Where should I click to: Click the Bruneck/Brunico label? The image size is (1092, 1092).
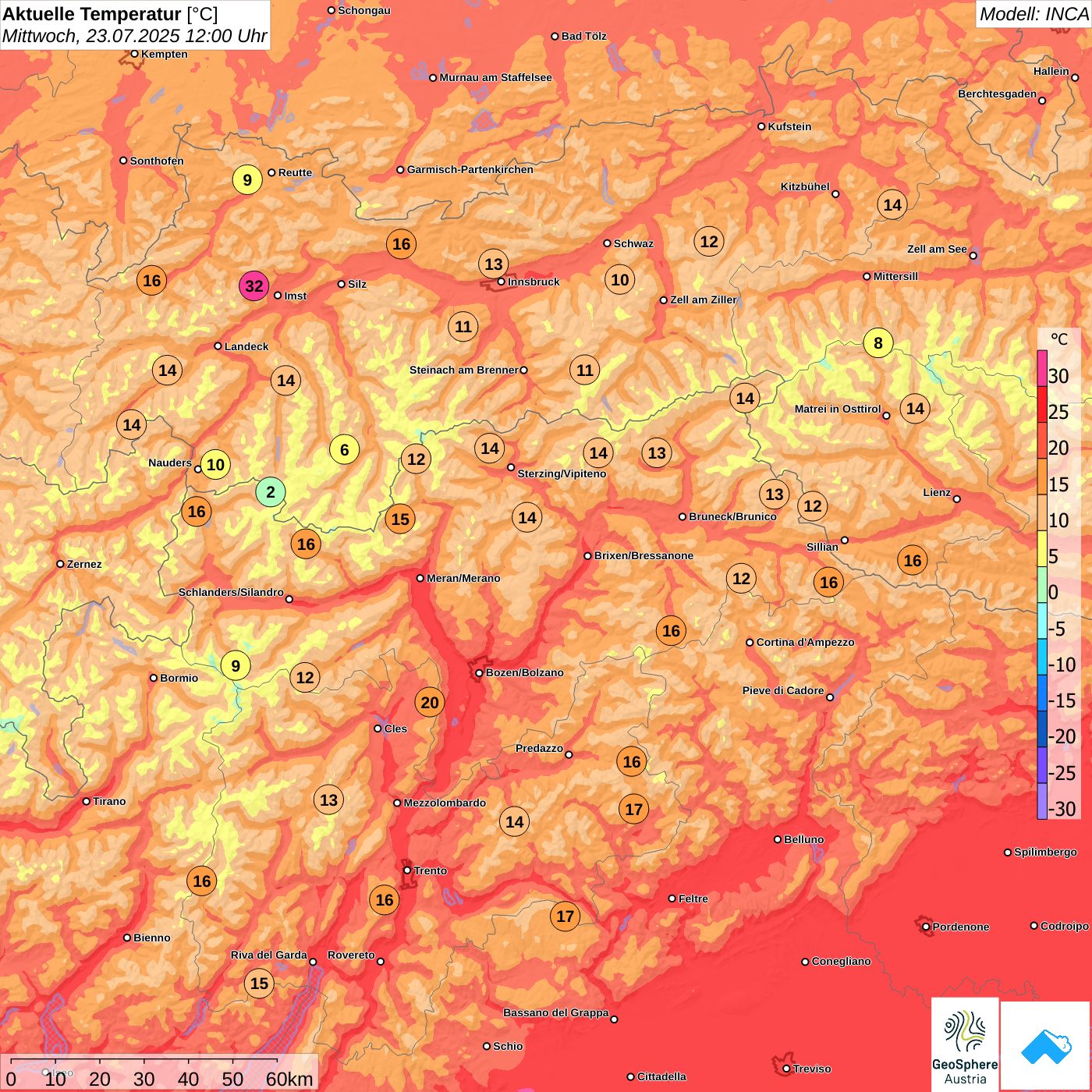[732, 516]
